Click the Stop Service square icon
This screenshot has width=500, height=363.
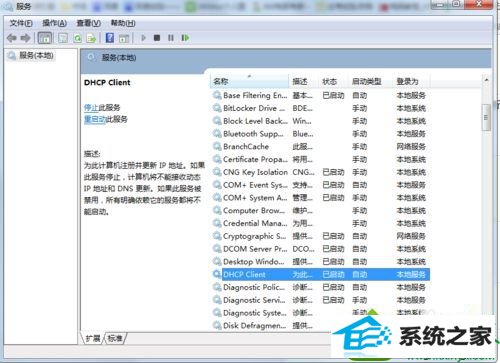(x=157, y=38)
